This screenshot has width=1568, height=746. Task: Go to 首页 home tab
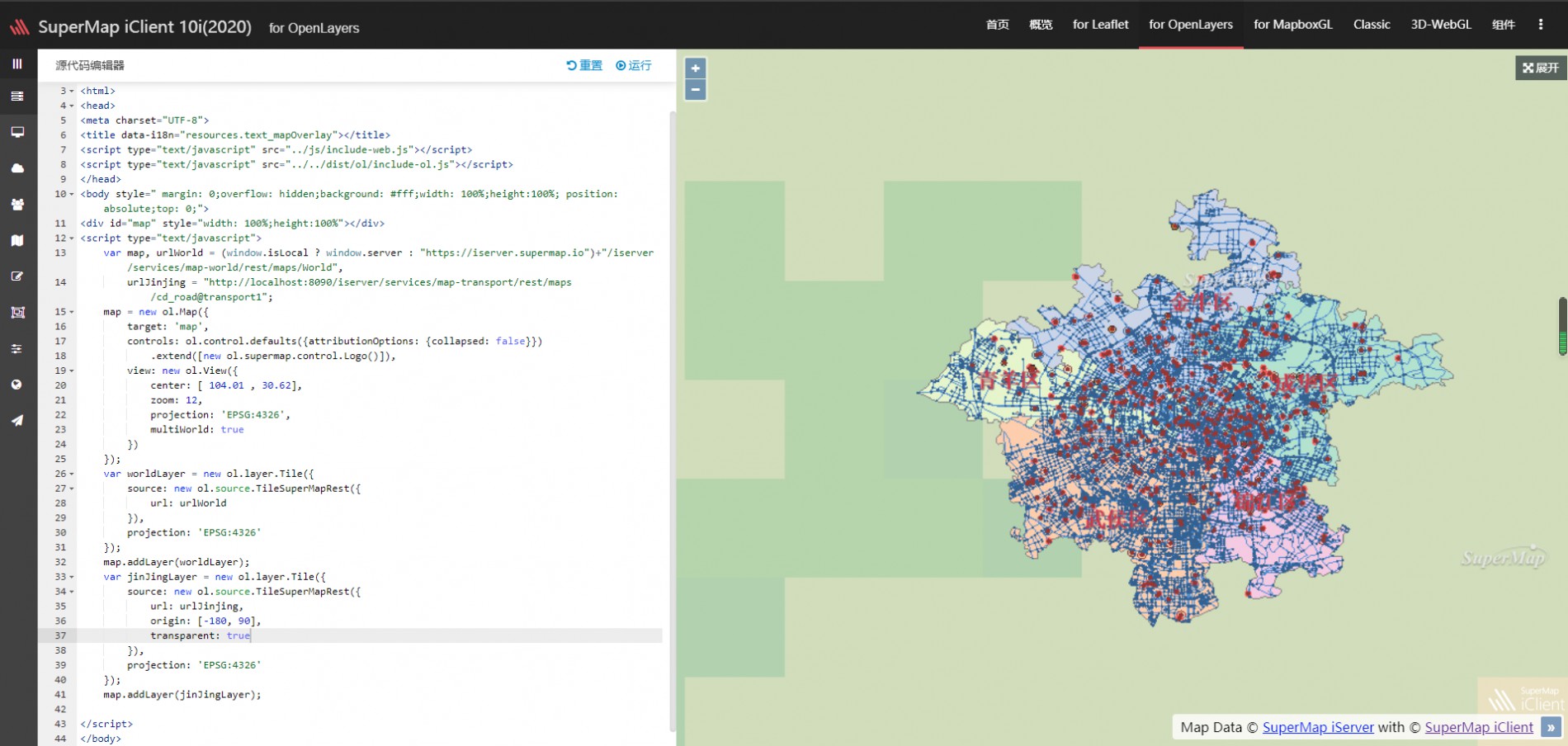tap(997, 25)
